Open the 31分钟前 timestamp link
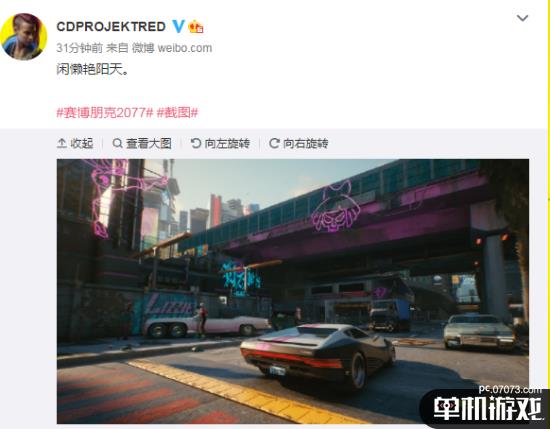The height and width of the screenshot is (429, 550). coord(79,48)
